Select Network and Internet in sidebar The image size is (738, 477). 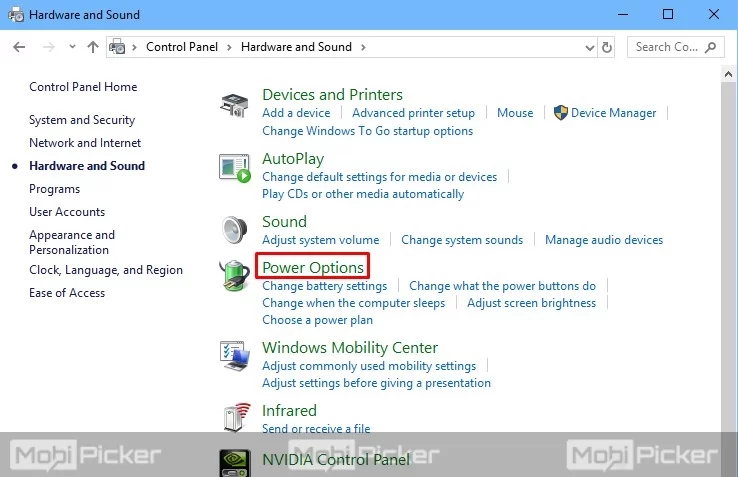click(x=85, y=143)
